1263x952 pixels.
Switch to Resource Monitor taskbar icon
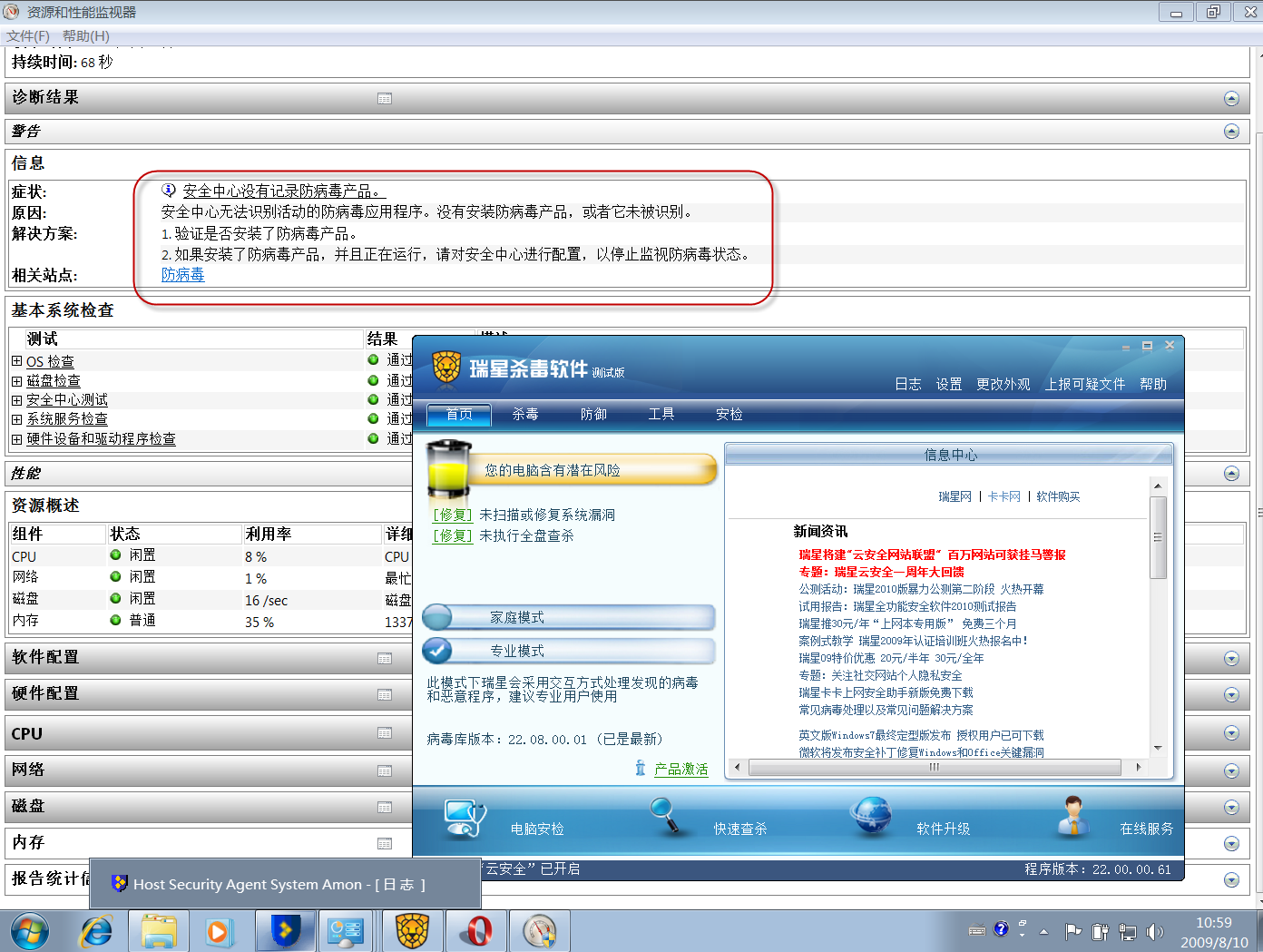point(540,931)
